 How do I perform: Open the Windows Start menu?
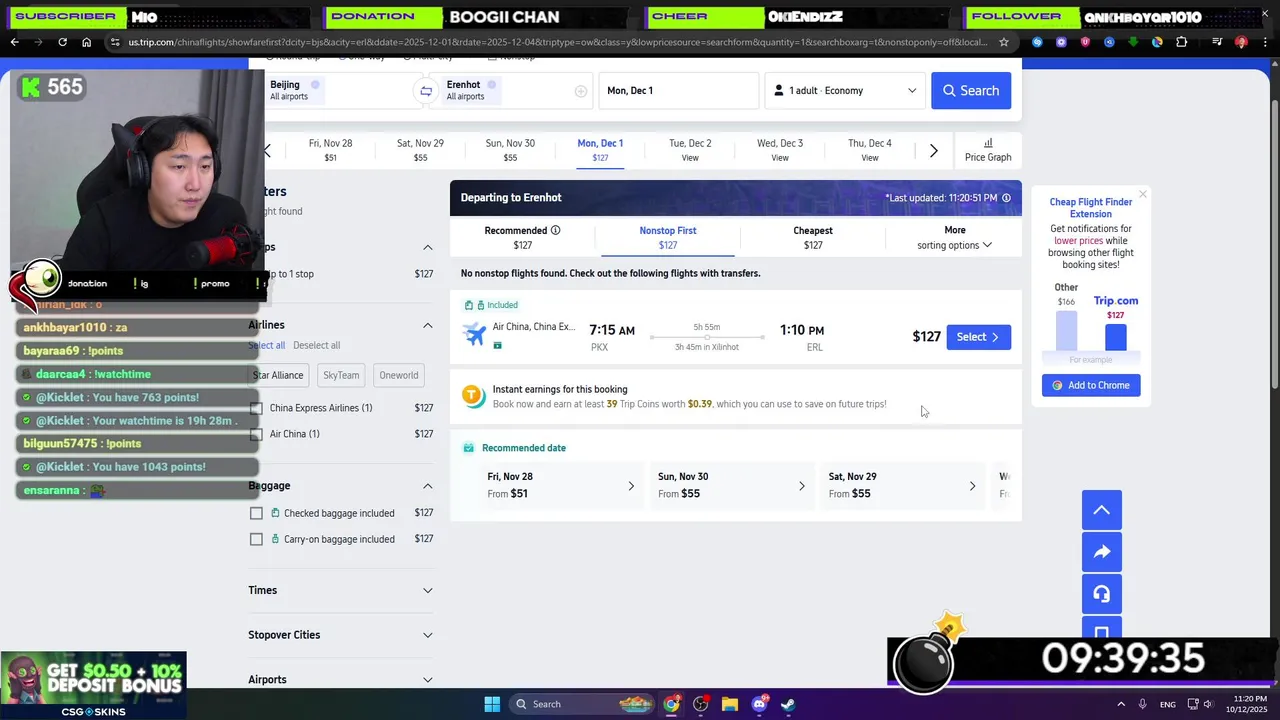492,704
